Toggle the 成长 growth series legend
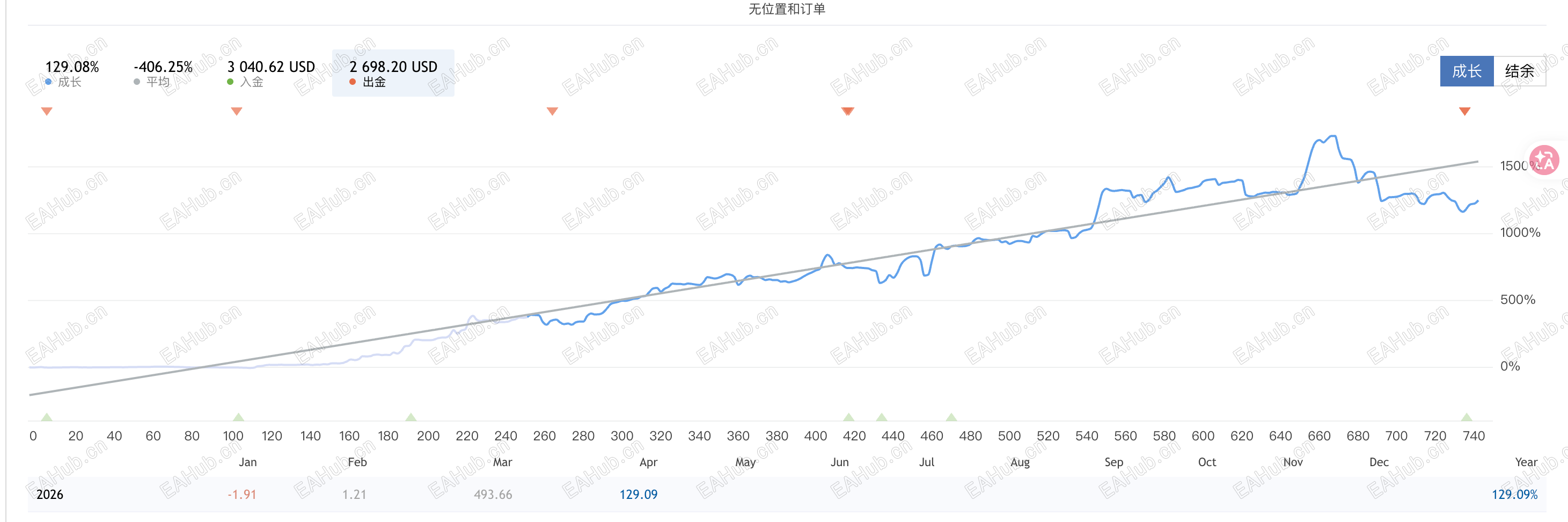This screenshot has width=1568, height=522. point(71,73)
